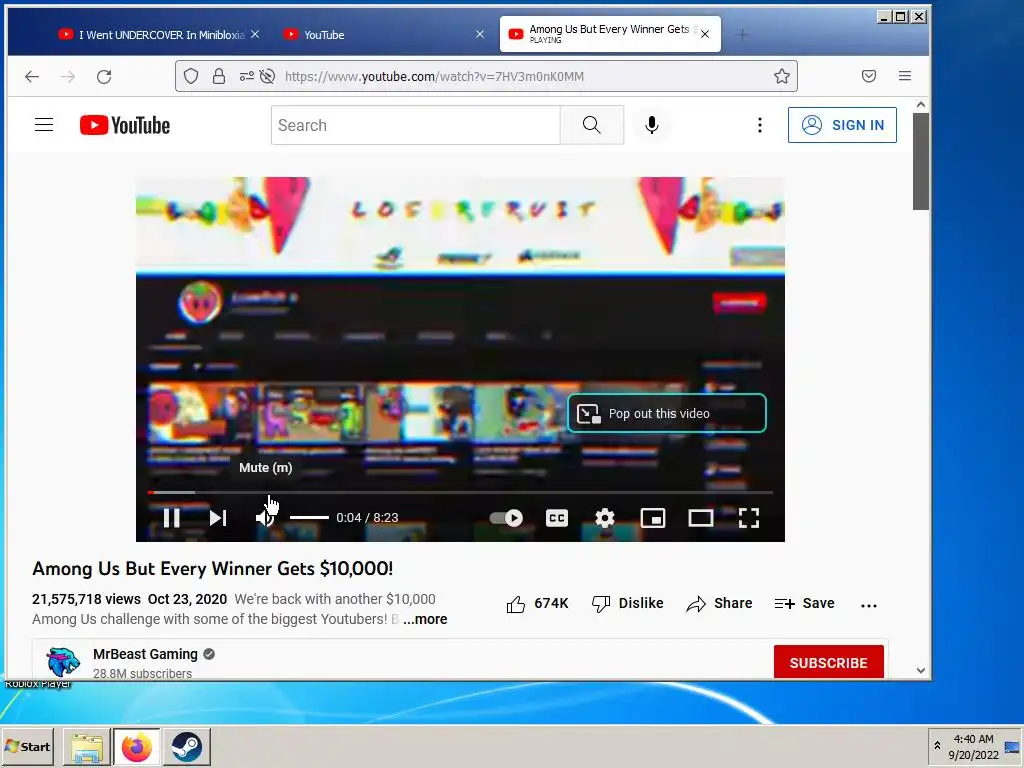The width and height of the screenshot is (1024, 768).
Task: Pause the video with the pause button
Action: 172,518
